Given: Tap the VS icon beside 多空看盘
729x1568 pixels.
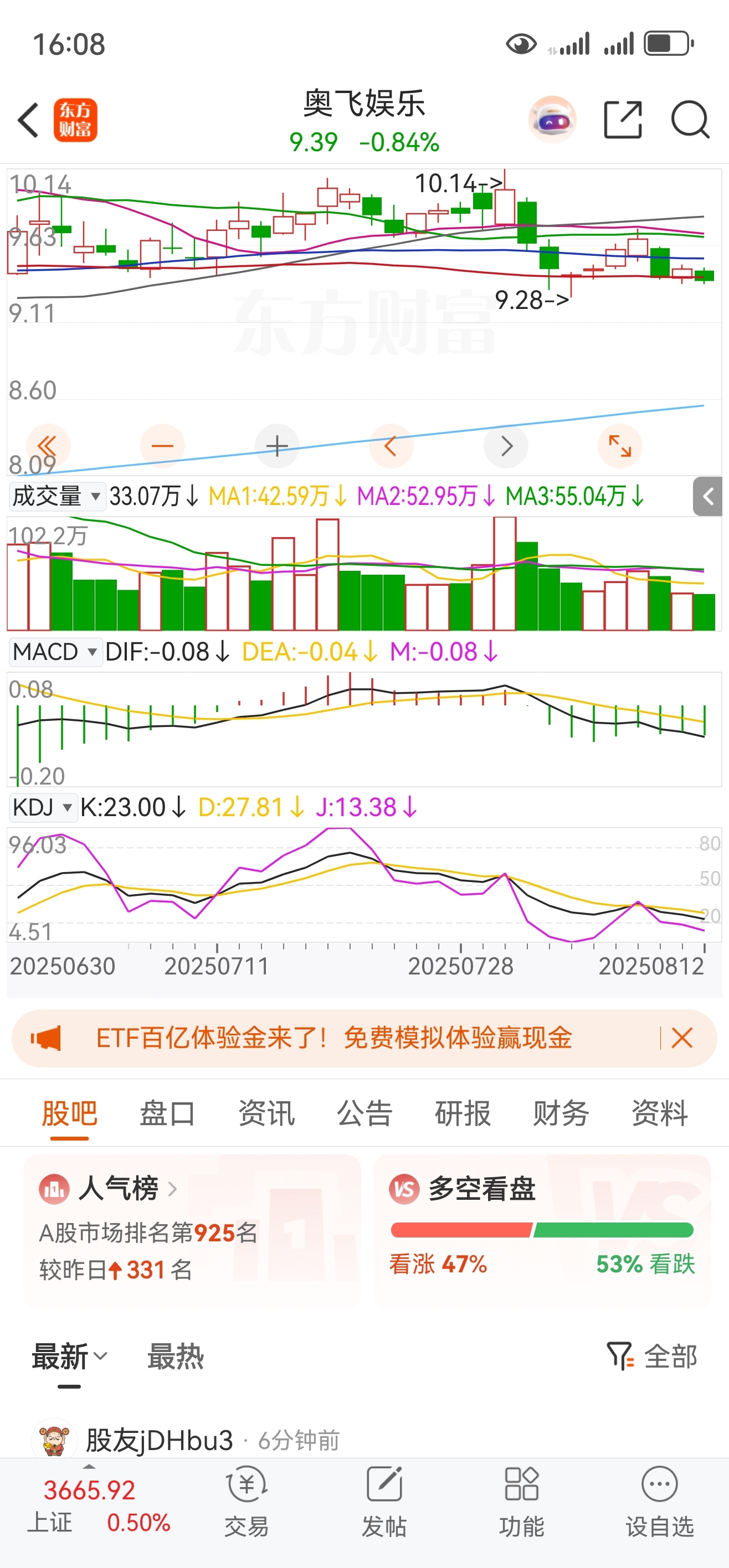Looking at the screenshot, I should click(404, 1189).
